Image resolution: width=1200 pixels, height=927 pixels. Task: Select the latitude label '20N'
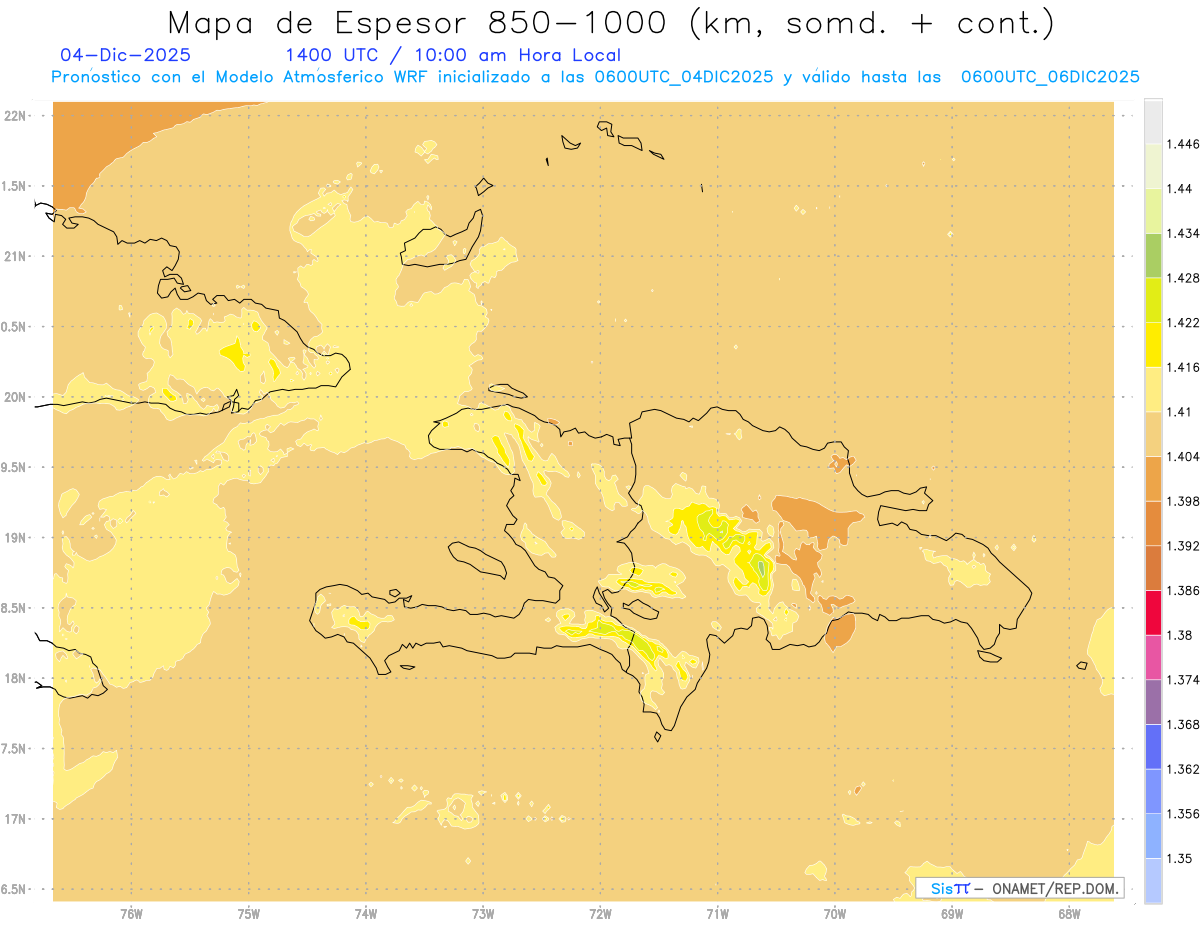16,397
